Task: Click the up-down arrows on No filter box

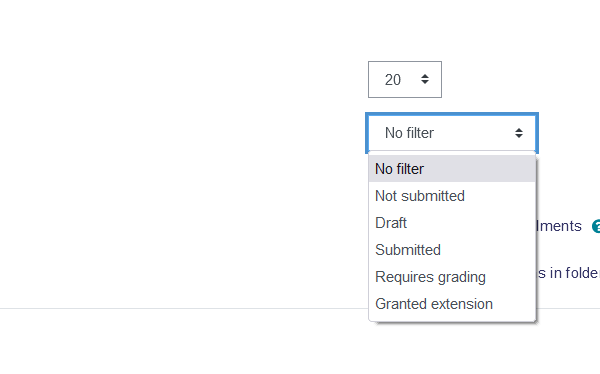Action: pyautogui.click(x=519, y=133)
